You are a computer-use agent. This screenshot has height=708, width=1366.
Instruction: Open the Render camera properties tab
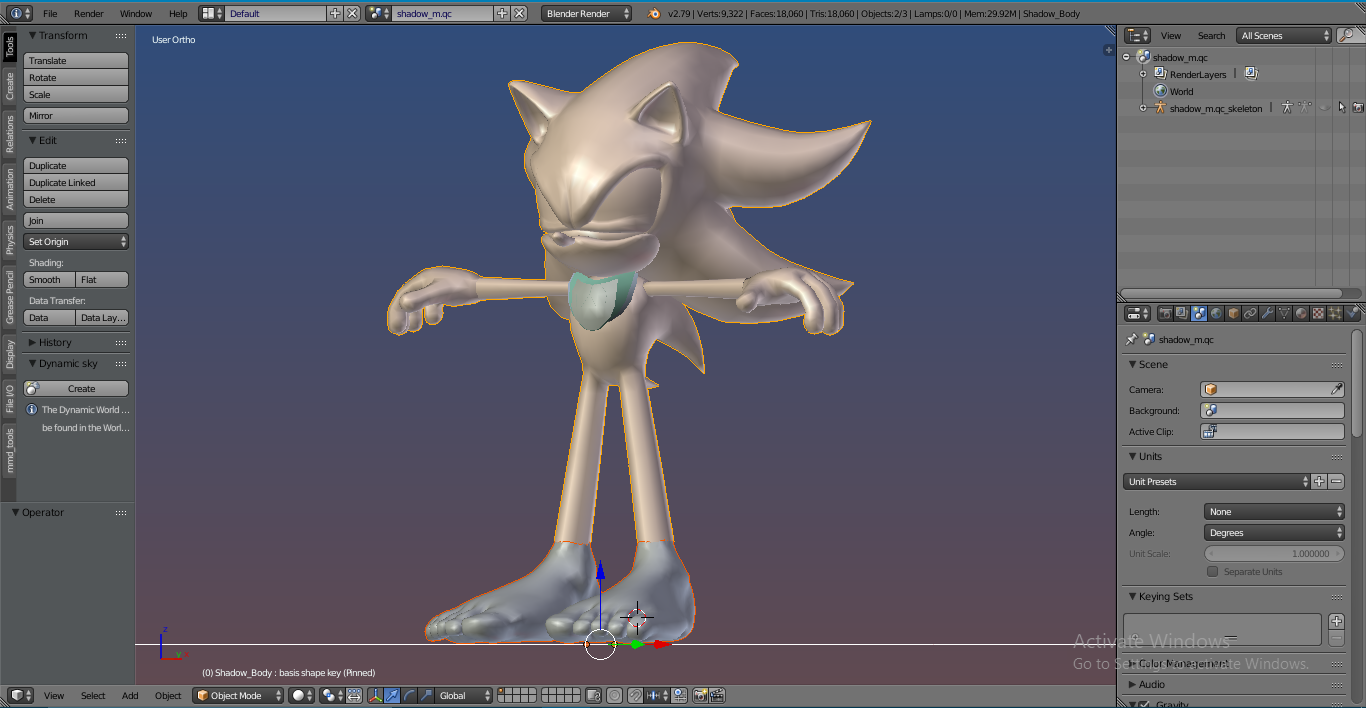1165,313
